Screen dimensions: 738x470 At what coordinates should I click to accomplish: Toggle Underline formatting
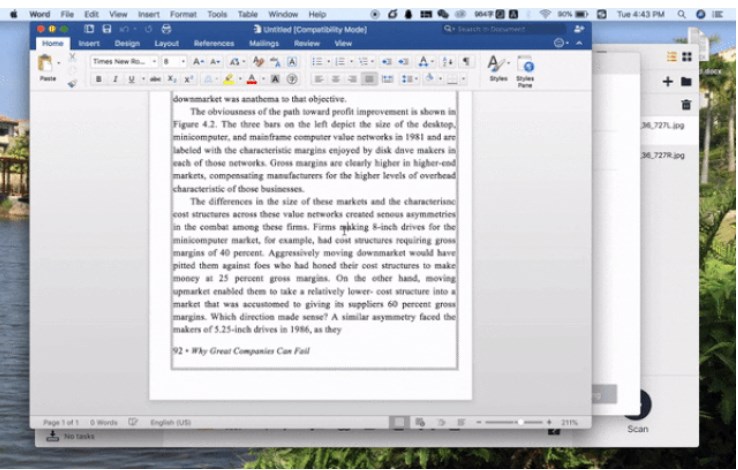pos(131,79)
